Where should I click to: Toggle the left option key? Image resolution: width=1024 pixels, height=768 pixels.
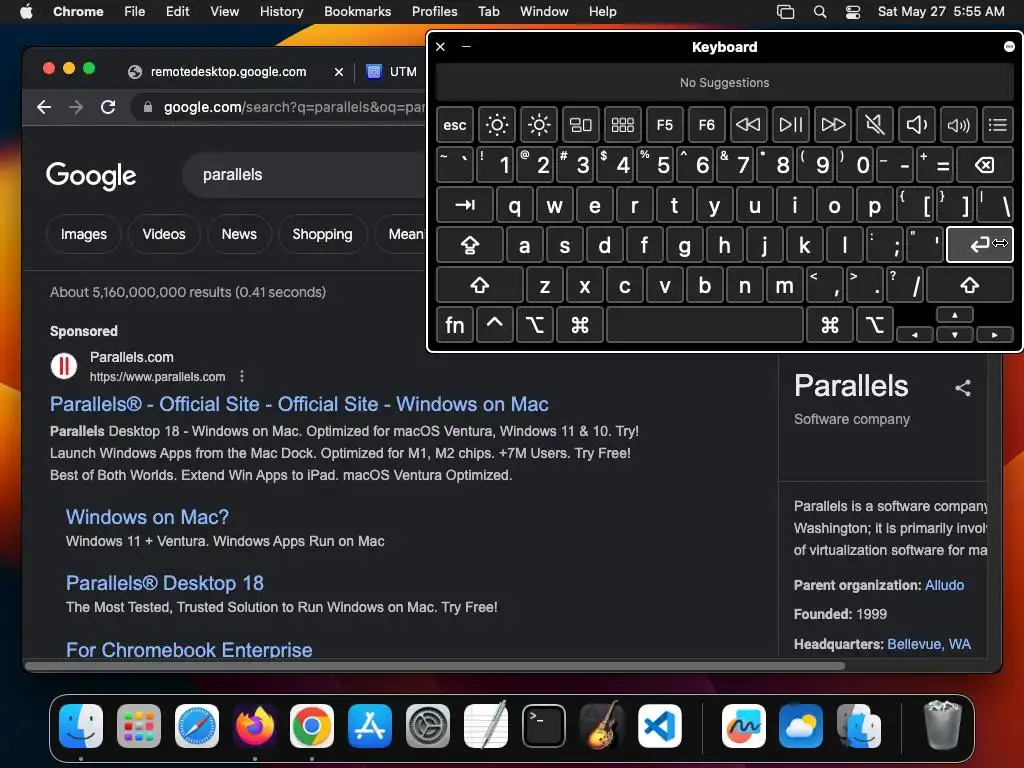pyautogui.click(x=535, y=325)
